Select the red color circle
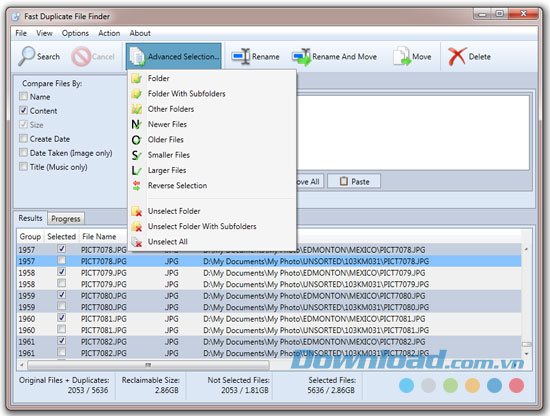 point(516,385)
